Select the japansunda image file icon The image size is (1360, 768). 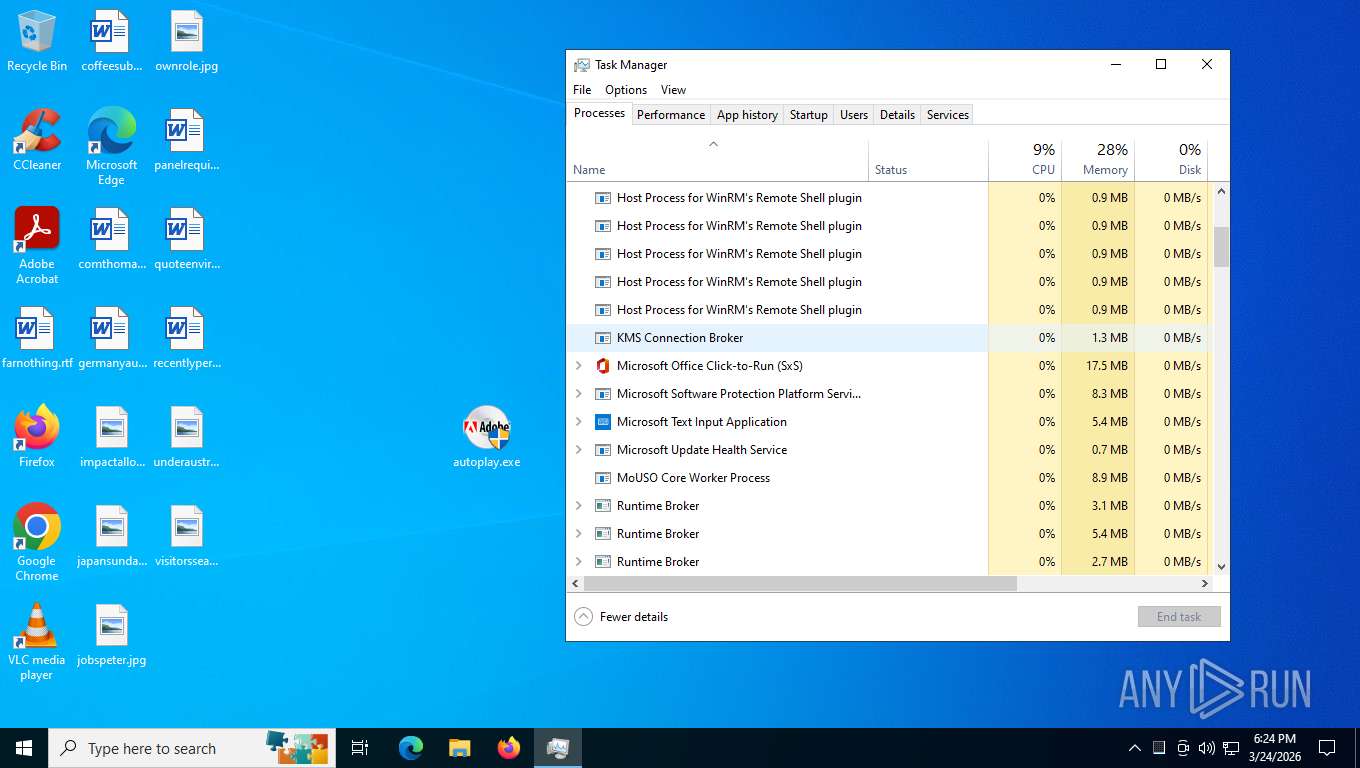pyautogui.click(x=111, y=536)
